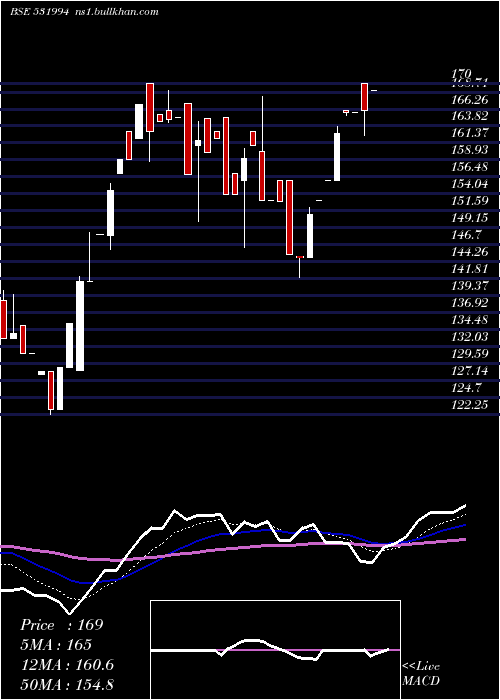Click the 136.92 price axis label
The width and height of the screenshot is (500, 700).
click(x=470, y=303)
